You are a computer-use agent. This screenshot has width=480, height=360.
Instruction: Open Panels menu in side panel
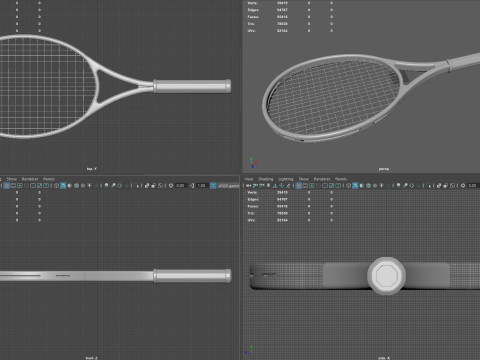point(341,179)
